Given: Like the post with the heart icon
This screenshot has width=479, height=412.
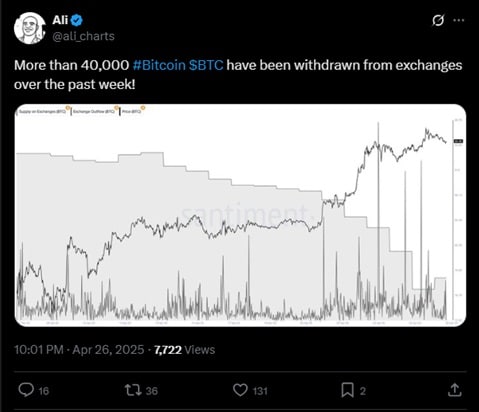Looking at the screenshot, I should [x=240, y=390].
